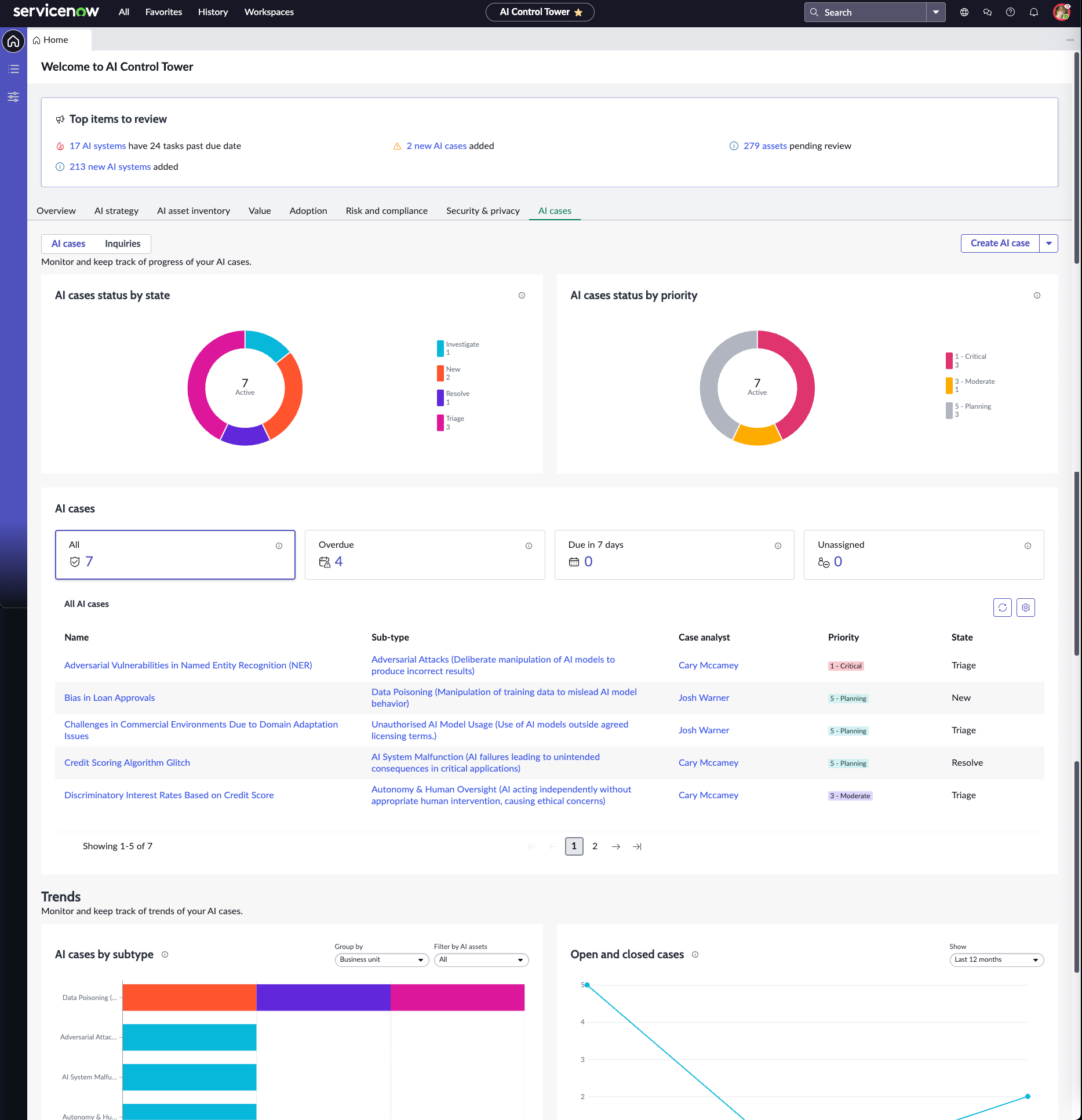Image resolution: width=1082 pixels, height=1120 pixels.
Task: Refresh the All AI cases list
Action: (x=1003, y=608)
